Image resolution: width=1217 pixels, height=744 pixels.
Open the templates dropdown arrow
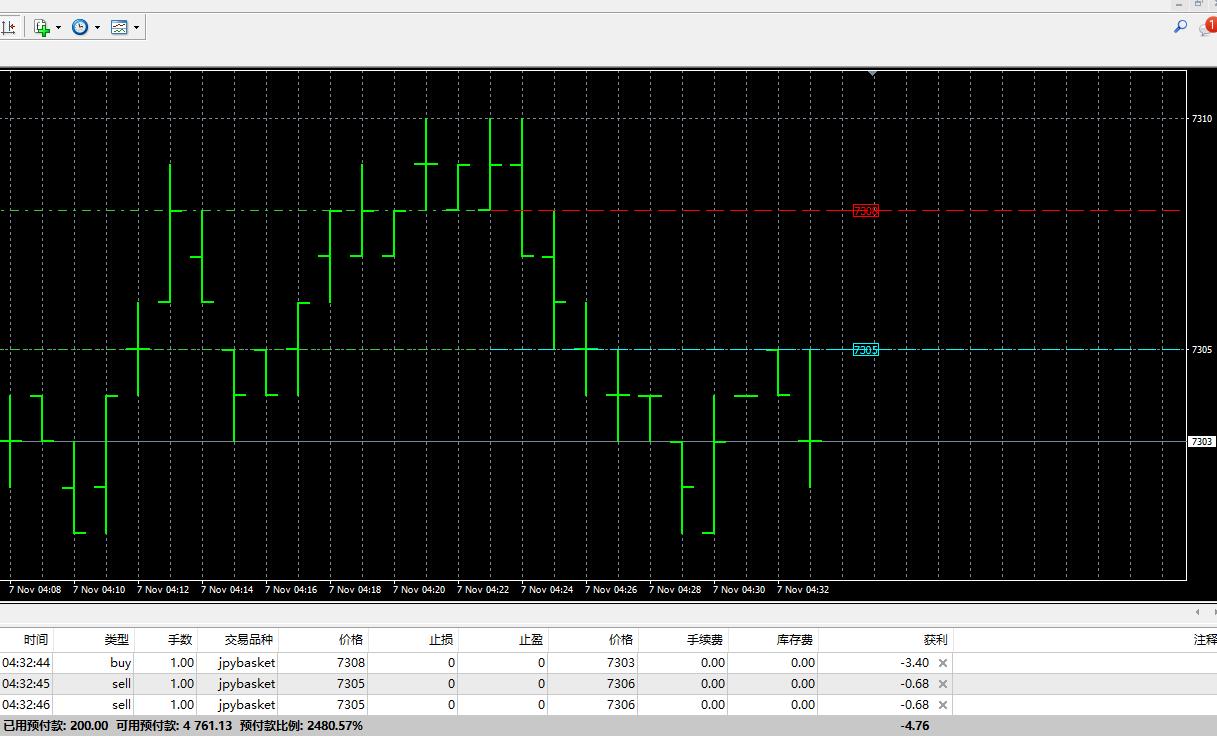pyautogui.click(x=136, y=28)
